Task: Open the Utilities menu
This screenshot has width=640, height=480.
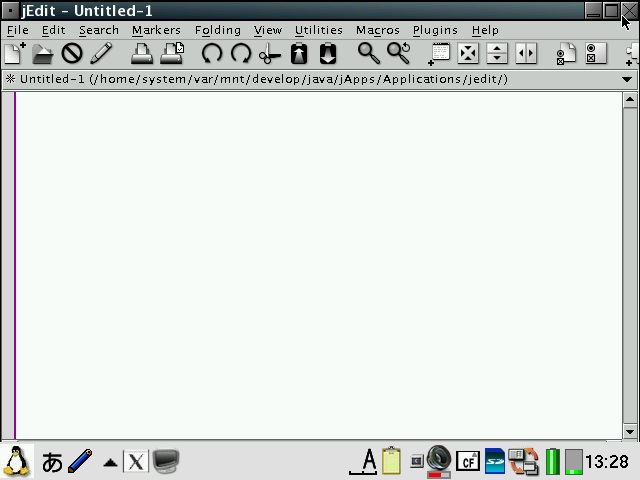Action: pyautogui.click(x=318, y=30)
